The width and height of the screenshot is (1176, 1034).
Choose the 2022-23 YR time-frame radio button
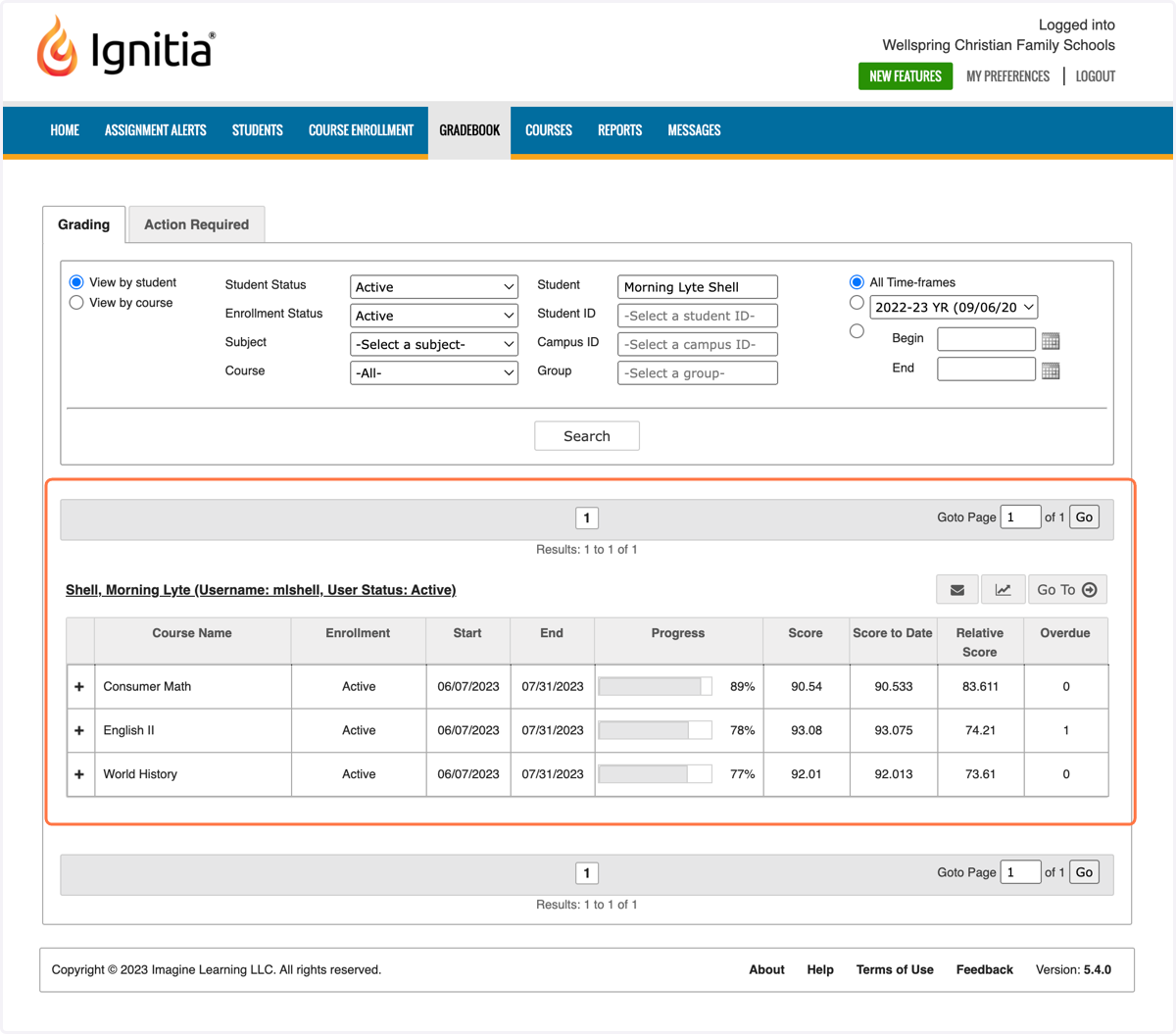point(857,304)
